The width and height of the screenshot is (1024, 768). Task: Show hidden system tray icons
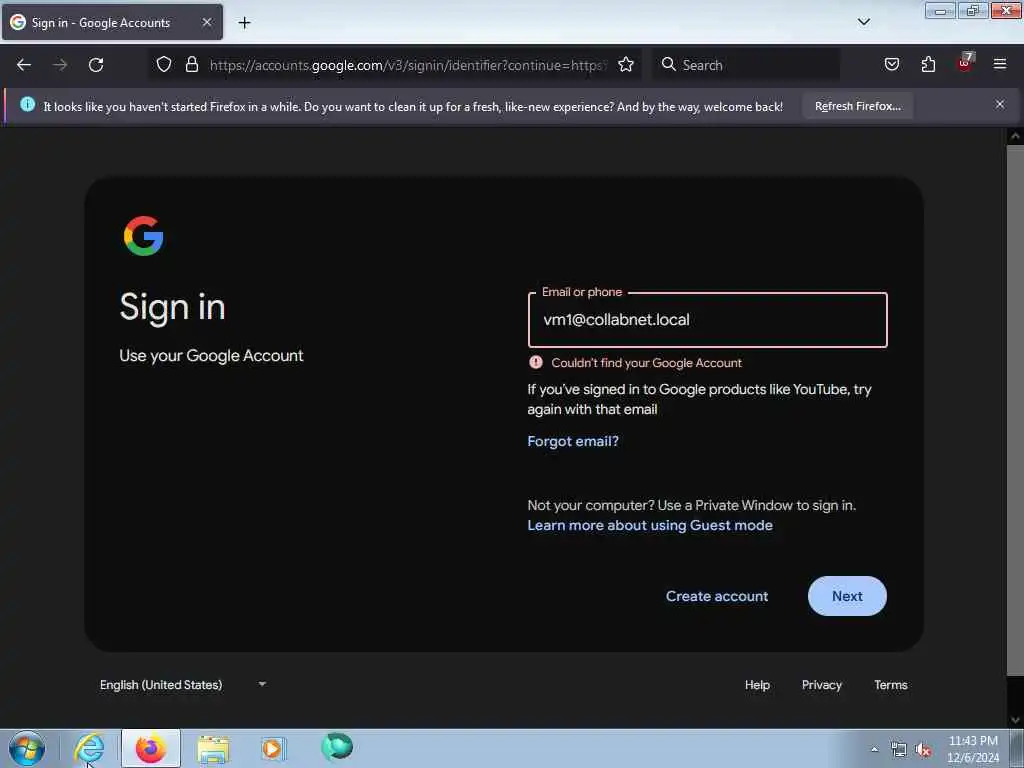(x=874, y=749)
